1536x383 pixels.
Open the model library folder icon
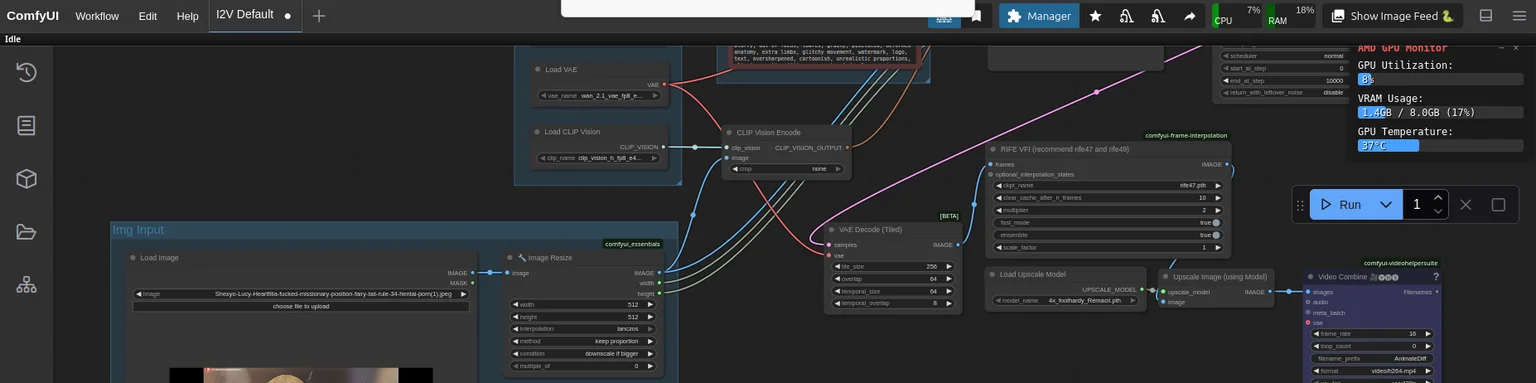27,231
